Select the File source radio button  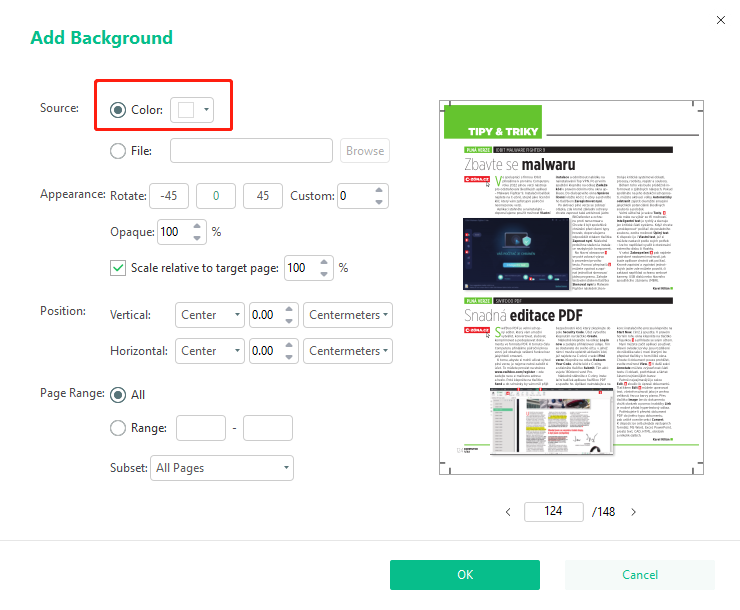pos(119,151)
